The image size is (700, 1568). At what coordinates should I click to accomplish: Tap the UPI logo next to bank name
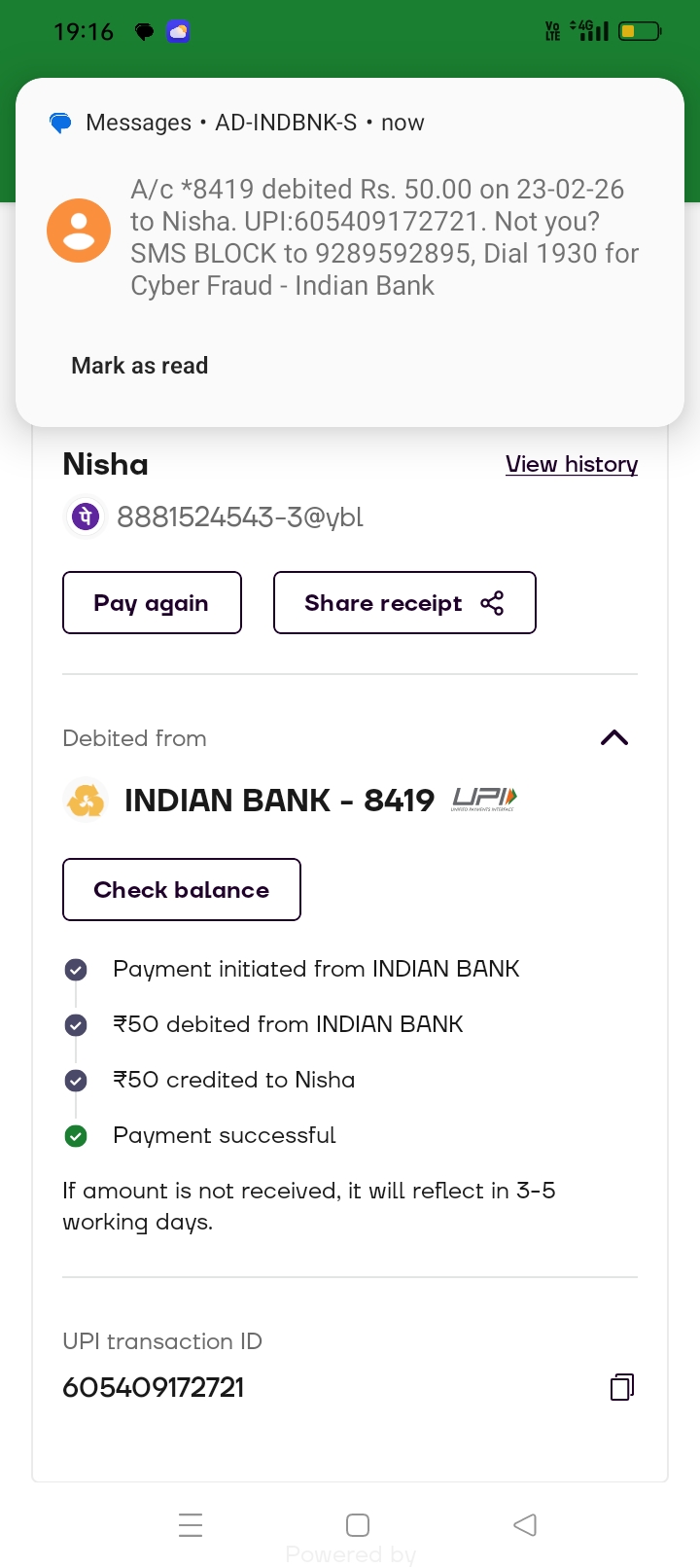coord(484,800)
